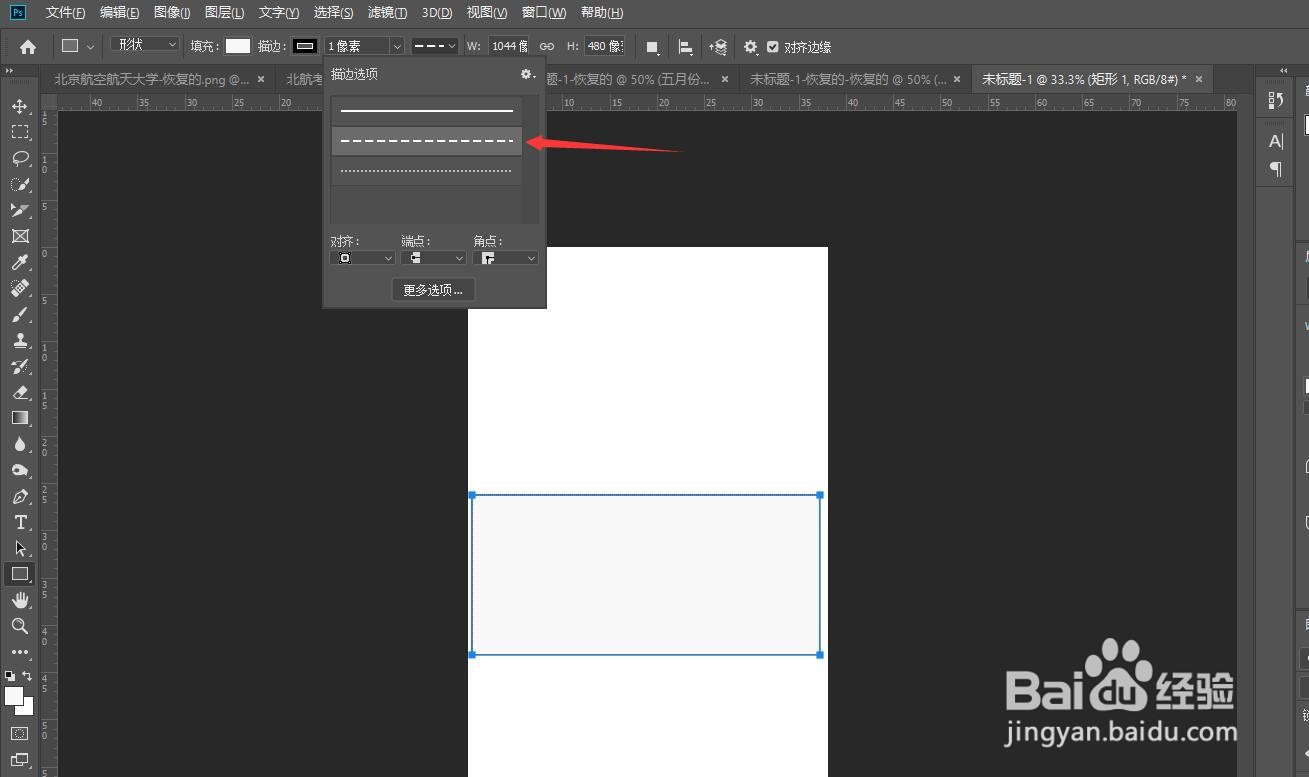Click the foreground color swatch

point(14,696)
